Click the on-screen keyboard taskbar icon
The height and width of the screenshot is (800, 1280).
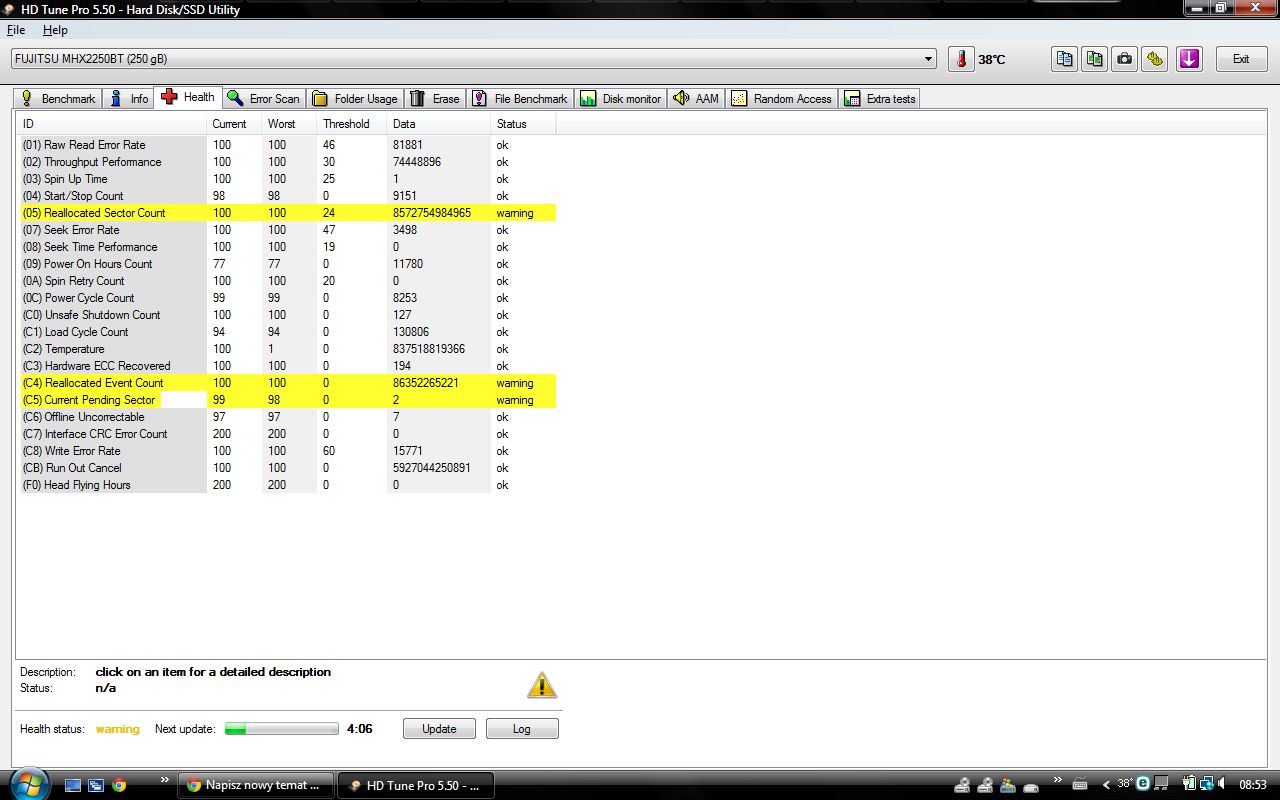pos(1081,785)
